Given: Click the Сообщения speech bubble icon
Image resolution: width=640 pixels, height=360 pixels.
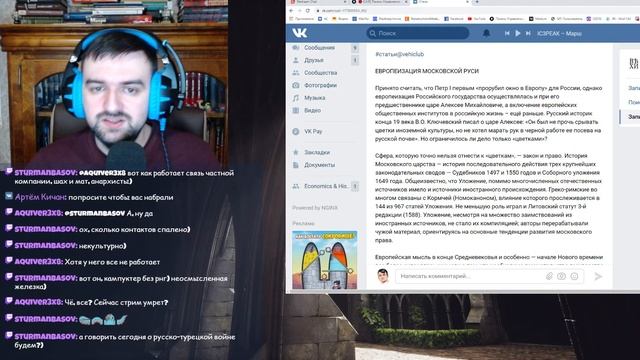Looking at the screenshot, I should coord(296,48).
